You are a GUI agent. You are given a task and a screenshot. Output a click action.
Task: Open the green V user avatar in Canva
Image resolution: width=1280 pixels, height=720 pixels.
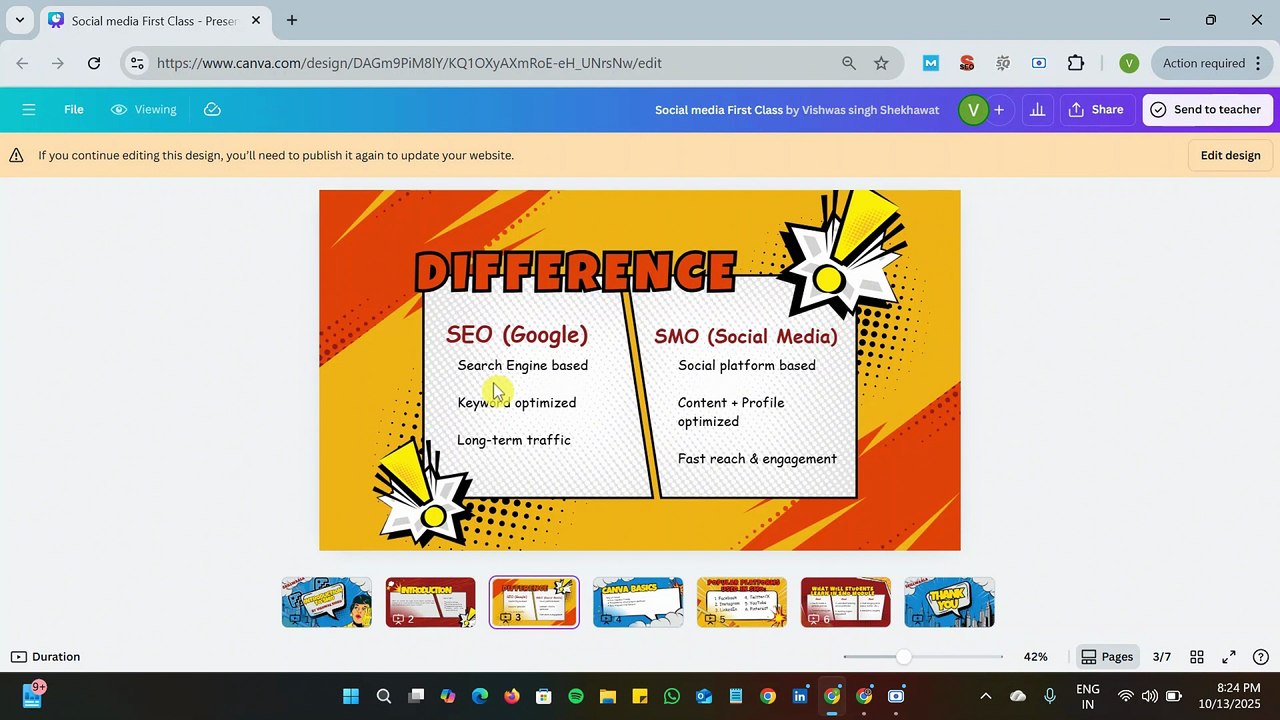point(973,110)
